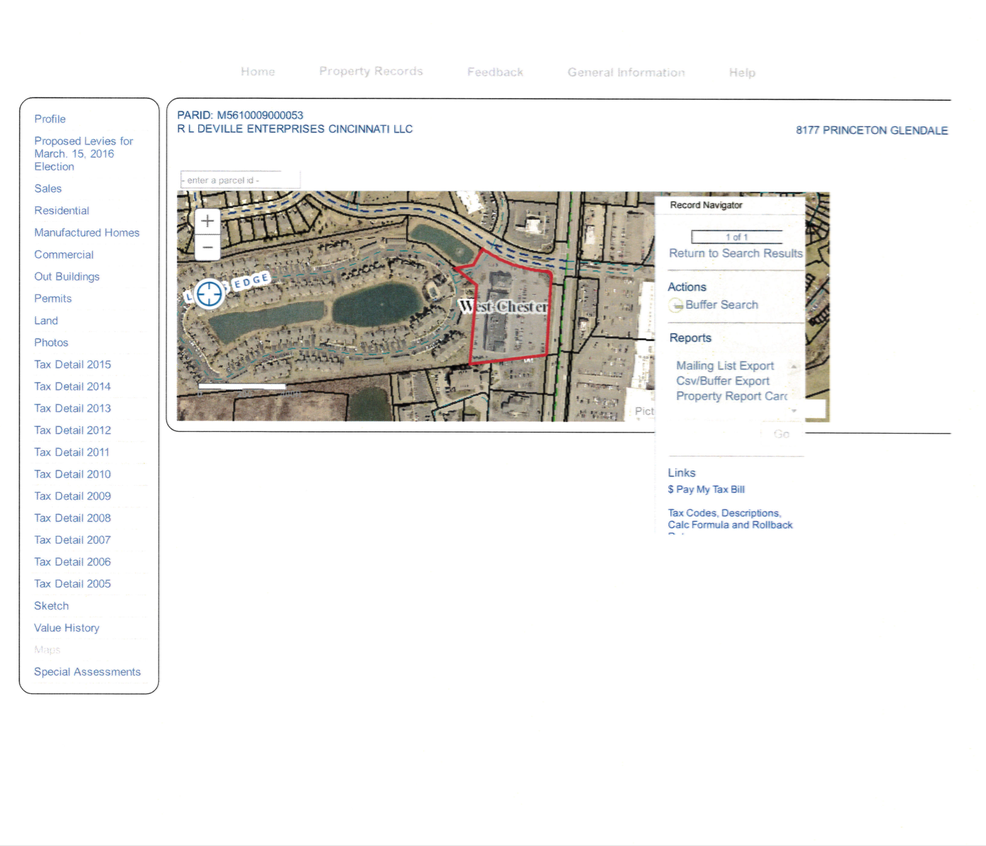986x846 pixels.
Task: Open Tax Detail 2015 in sidebar
Action: tap(72, 365)
